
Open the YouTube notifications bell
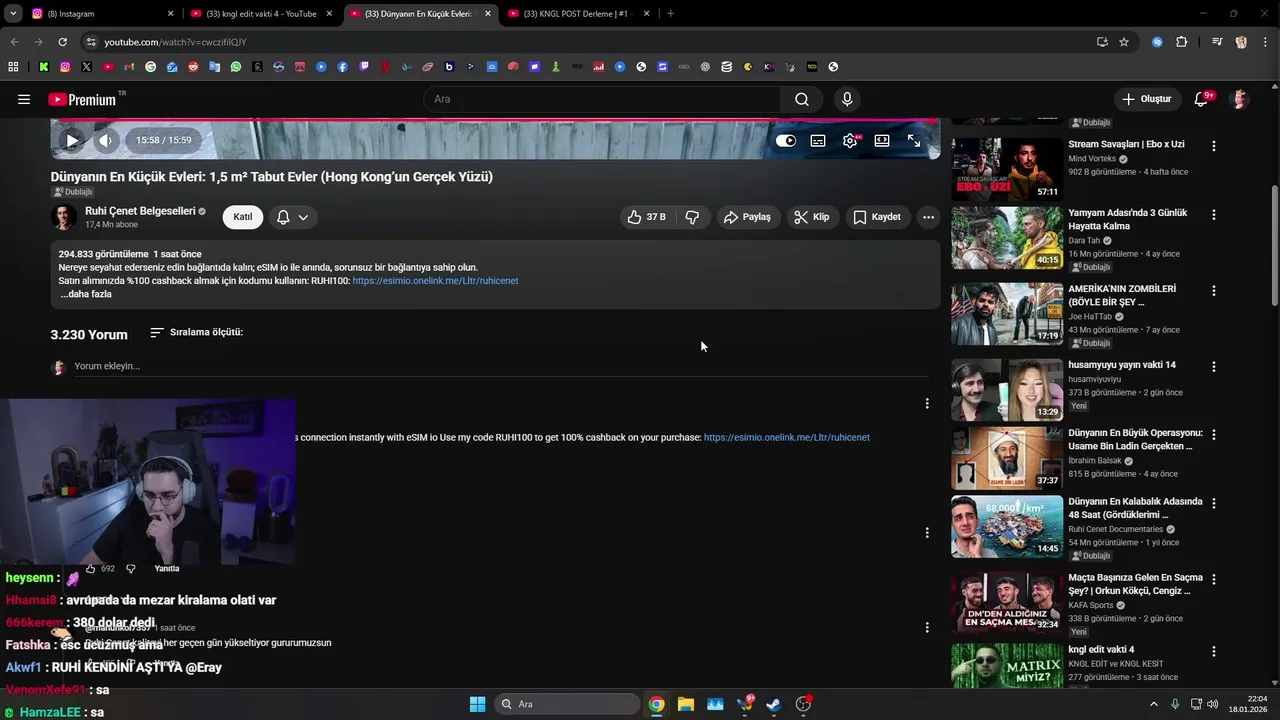click(1202, 99)
